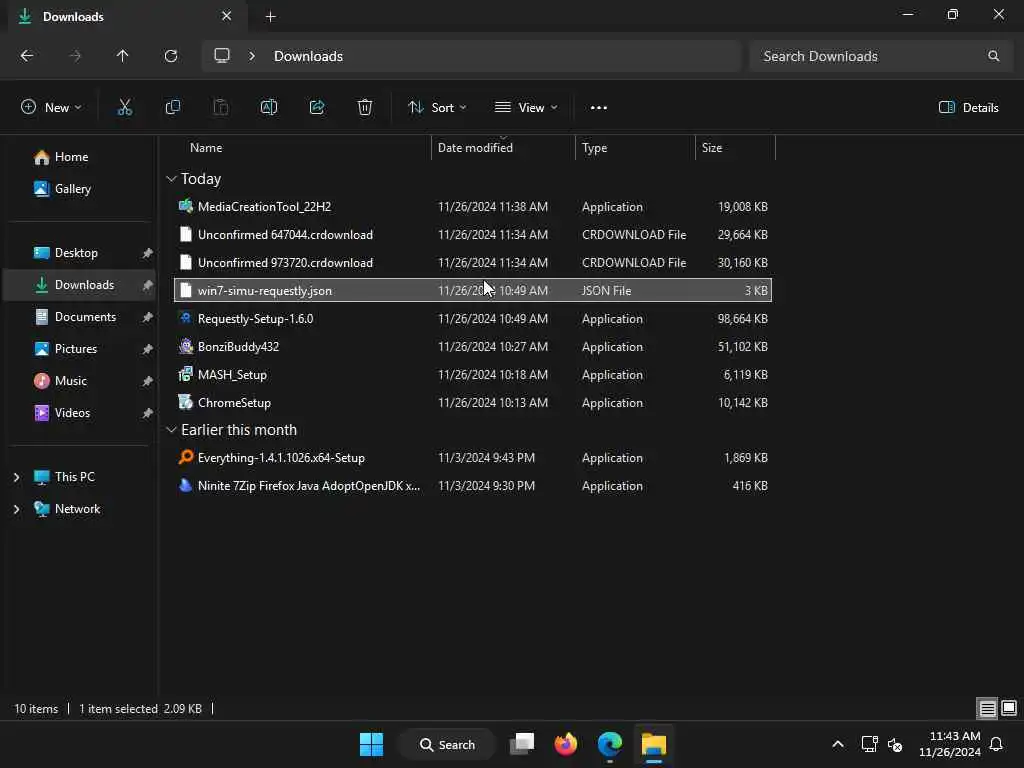1024x768 pixels.
Task: Open the See more ellipsis menu
Action: [x=599, y=108]
